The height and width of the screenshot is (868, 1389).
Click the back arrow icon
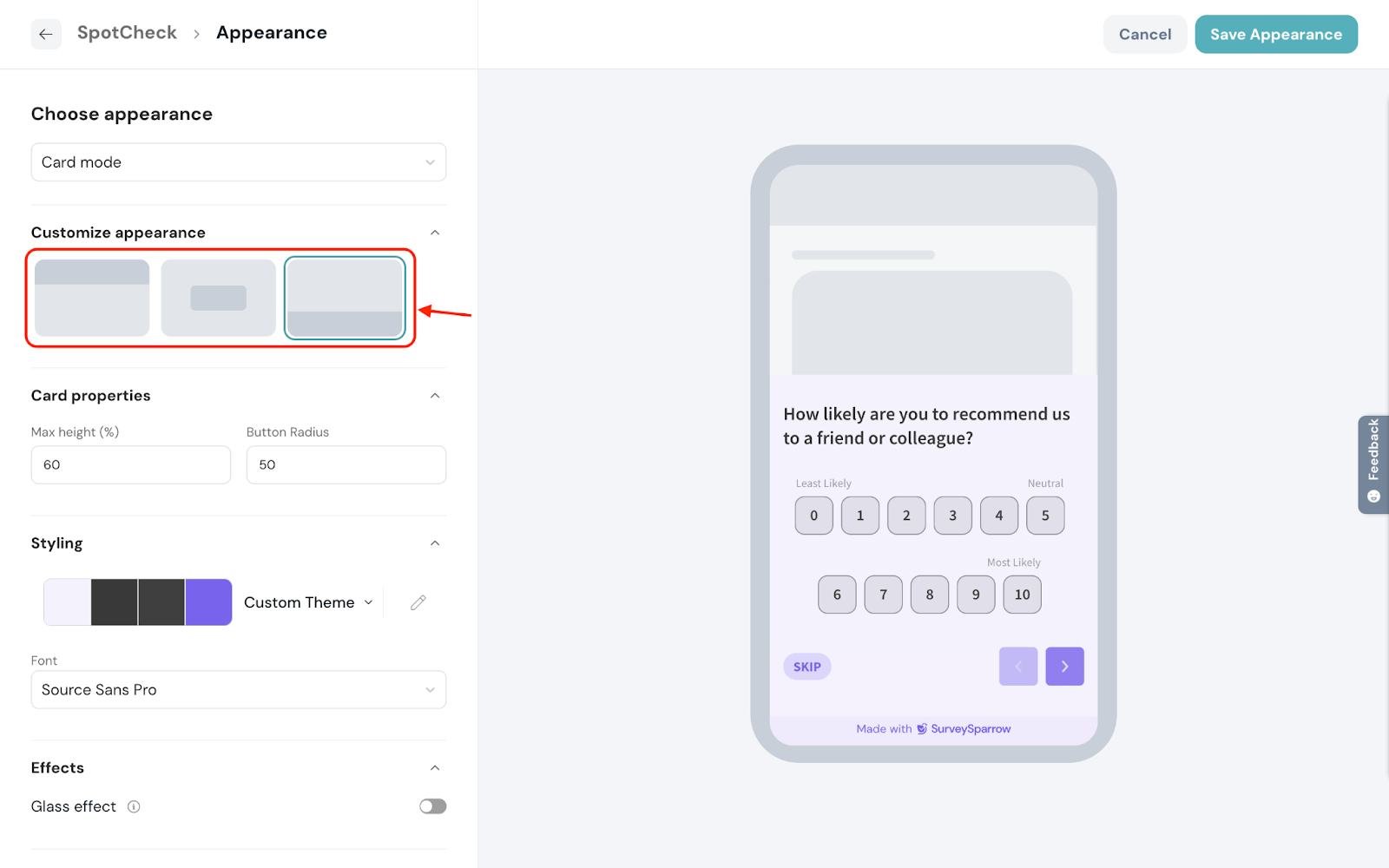click(46, 34)
